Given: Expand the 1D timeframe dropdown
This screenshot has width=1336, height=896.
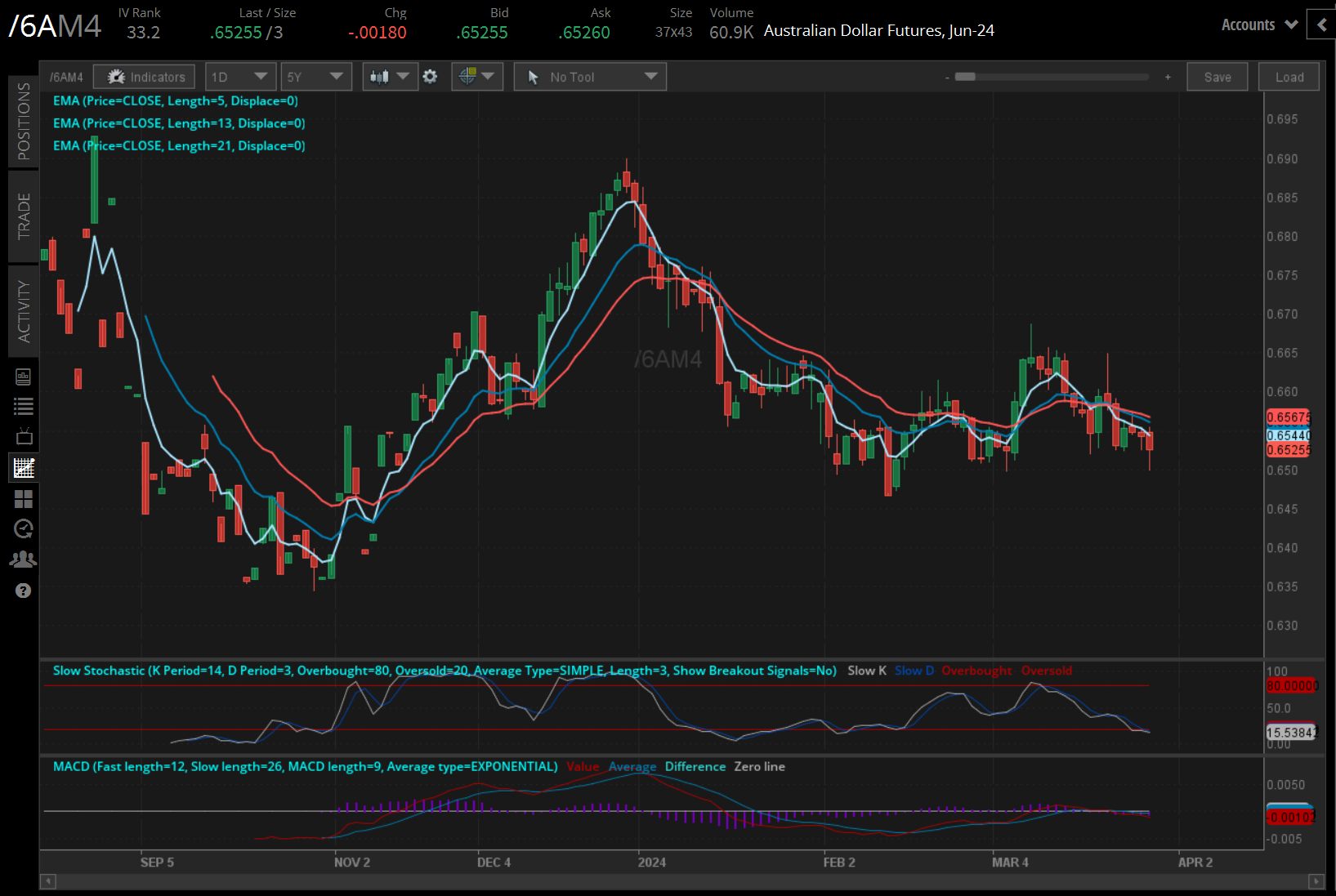Looking at the screenshot, I should click(x=240, y=77).
